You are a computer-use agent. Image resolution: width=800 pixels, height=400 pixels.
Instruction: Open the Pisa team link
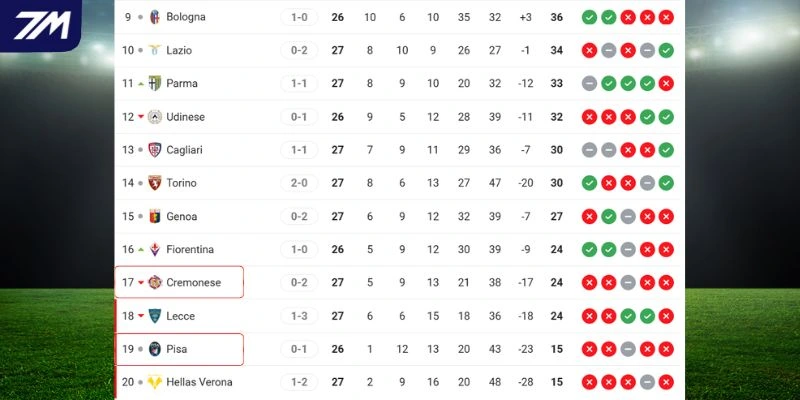[x=177, y=349]
